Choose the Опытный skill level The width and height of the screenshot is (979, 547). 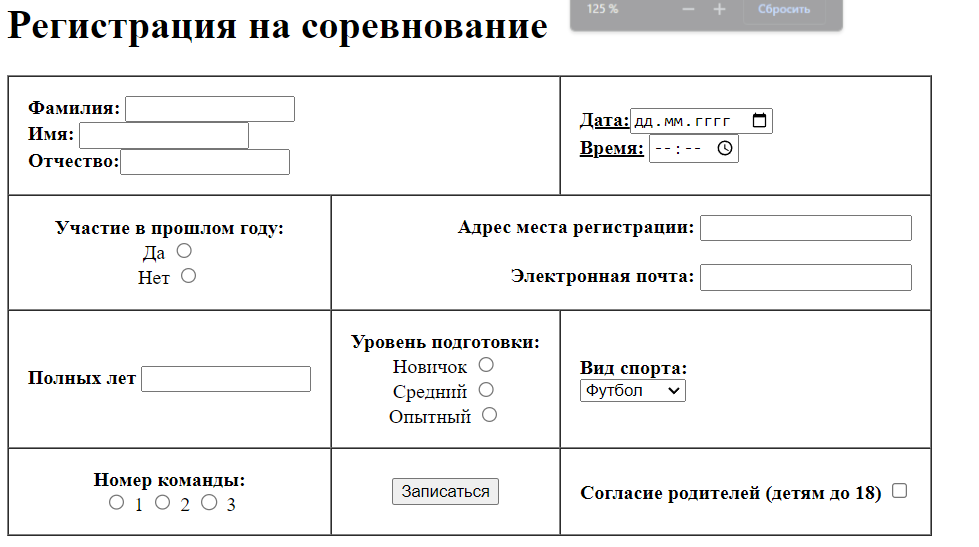[489, 415]
